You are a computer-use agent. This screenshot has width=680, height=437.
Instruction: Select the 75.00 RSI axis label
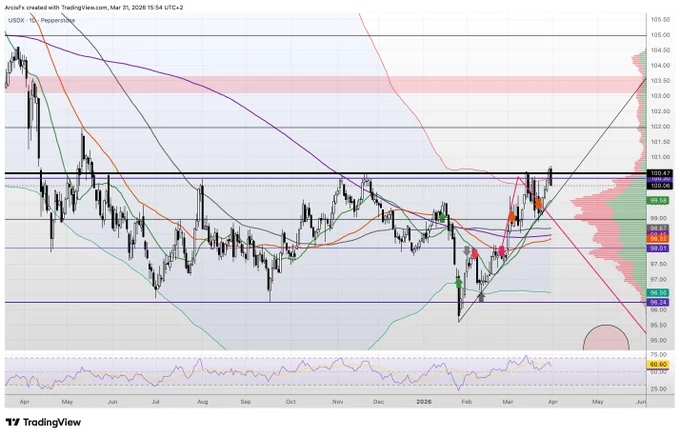point(660,354)
